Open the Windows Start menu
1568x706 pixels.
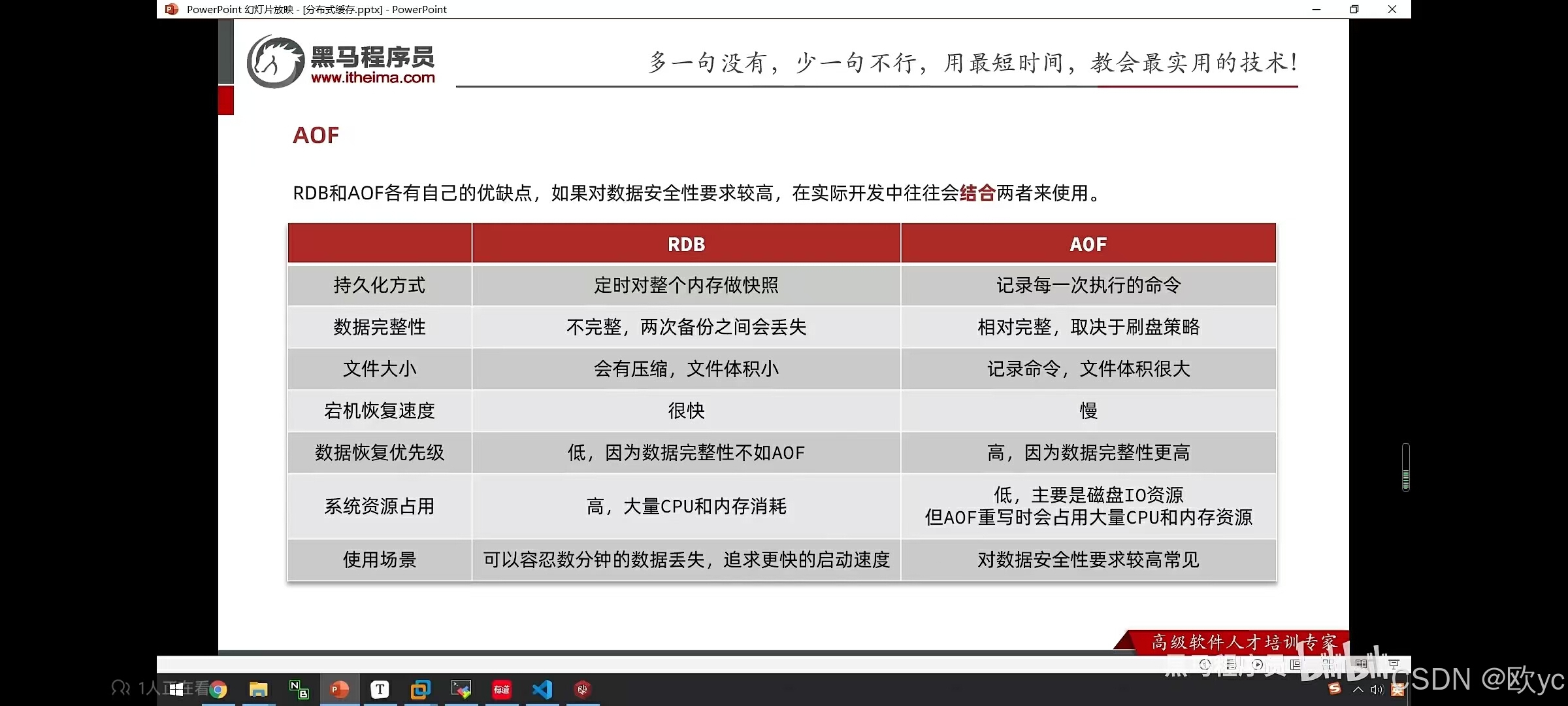178,688
